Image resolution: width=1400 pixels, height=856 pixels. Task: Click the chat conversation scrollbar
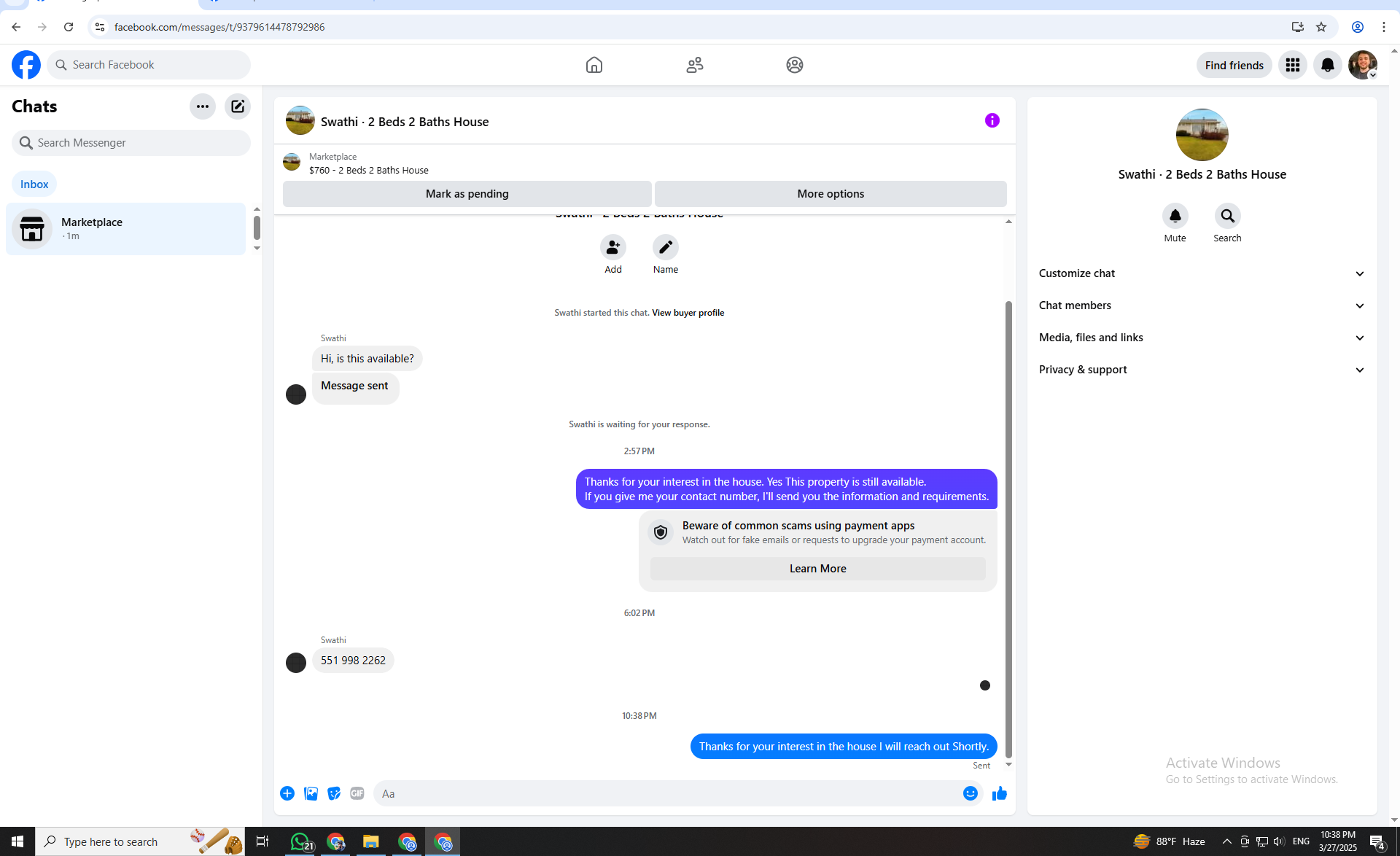pyautogui.click(x=1008, y=529)
